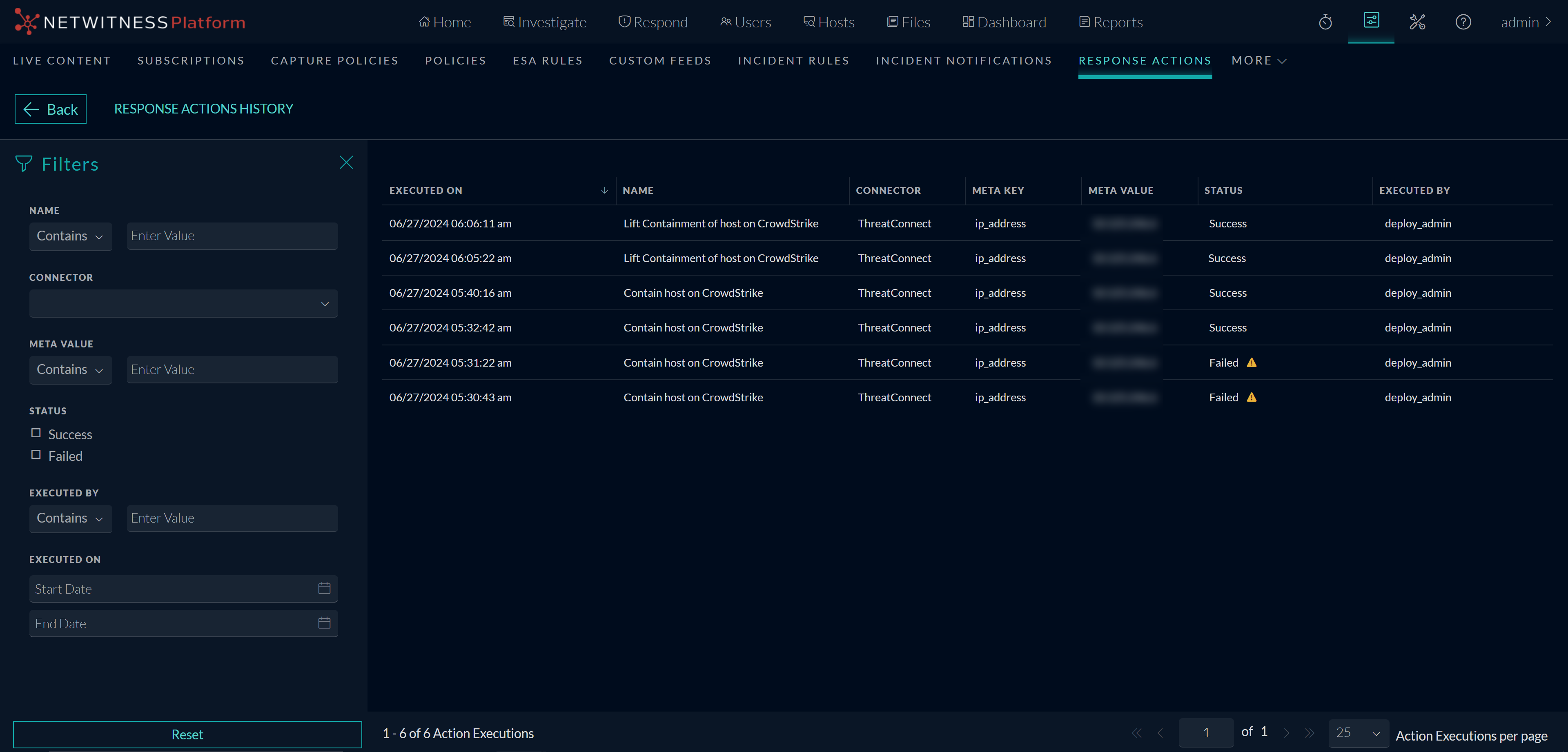Open the Start Date calendar picker icon
1568x752 pixels.
pyautogui.click(x=324, y=588)
